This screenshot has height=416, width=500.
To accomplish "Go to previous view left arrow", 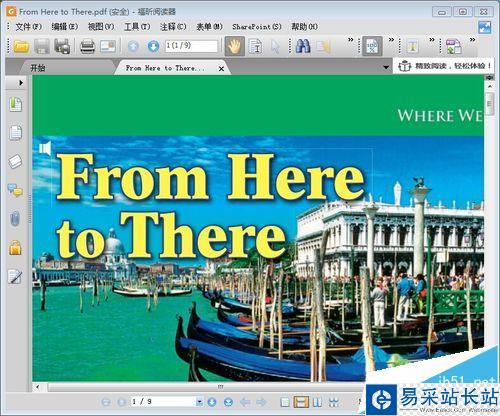I will [x=245, y=402].
